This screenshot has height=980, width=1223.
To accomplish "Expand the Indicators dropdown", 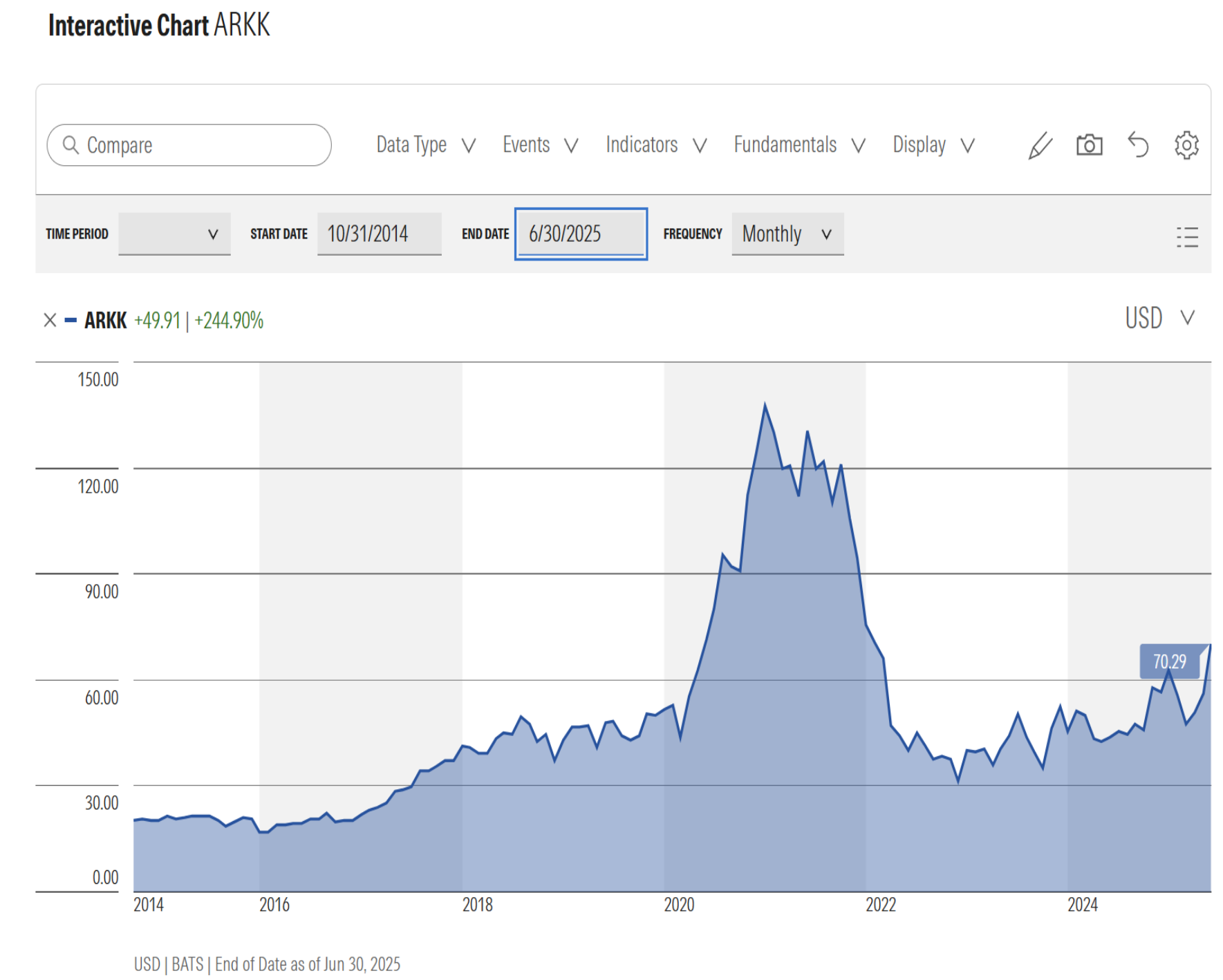I will (655, 145).
